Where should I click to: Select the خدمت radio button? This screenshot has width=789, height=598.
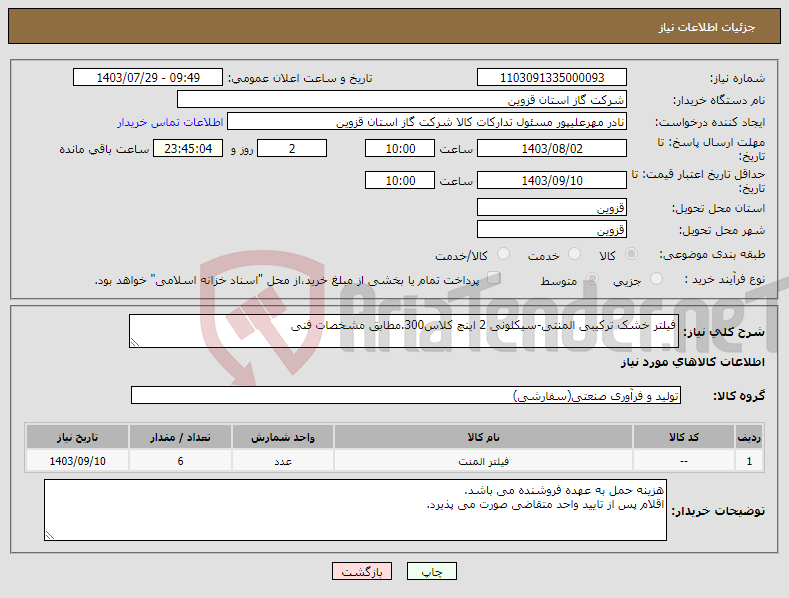(574, 254)
